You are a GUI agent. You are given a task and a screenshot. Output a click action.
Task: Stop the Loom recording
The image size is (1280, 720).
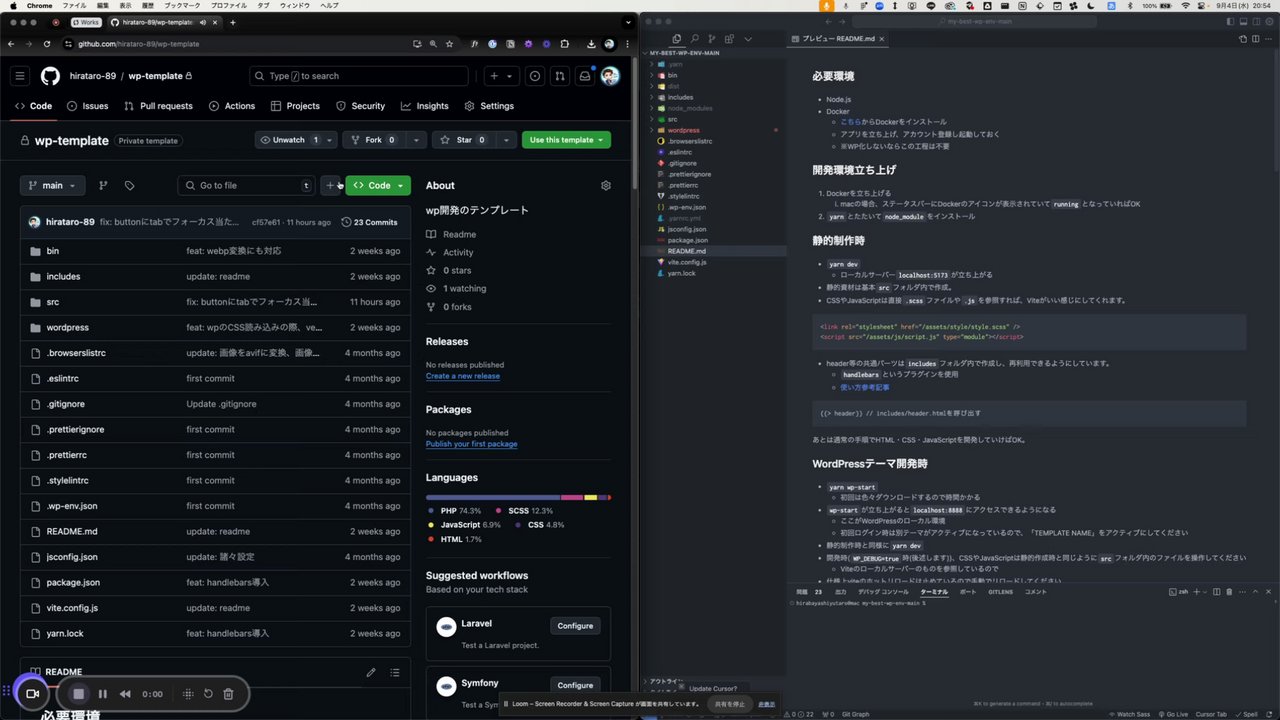(x=79, y=694)
